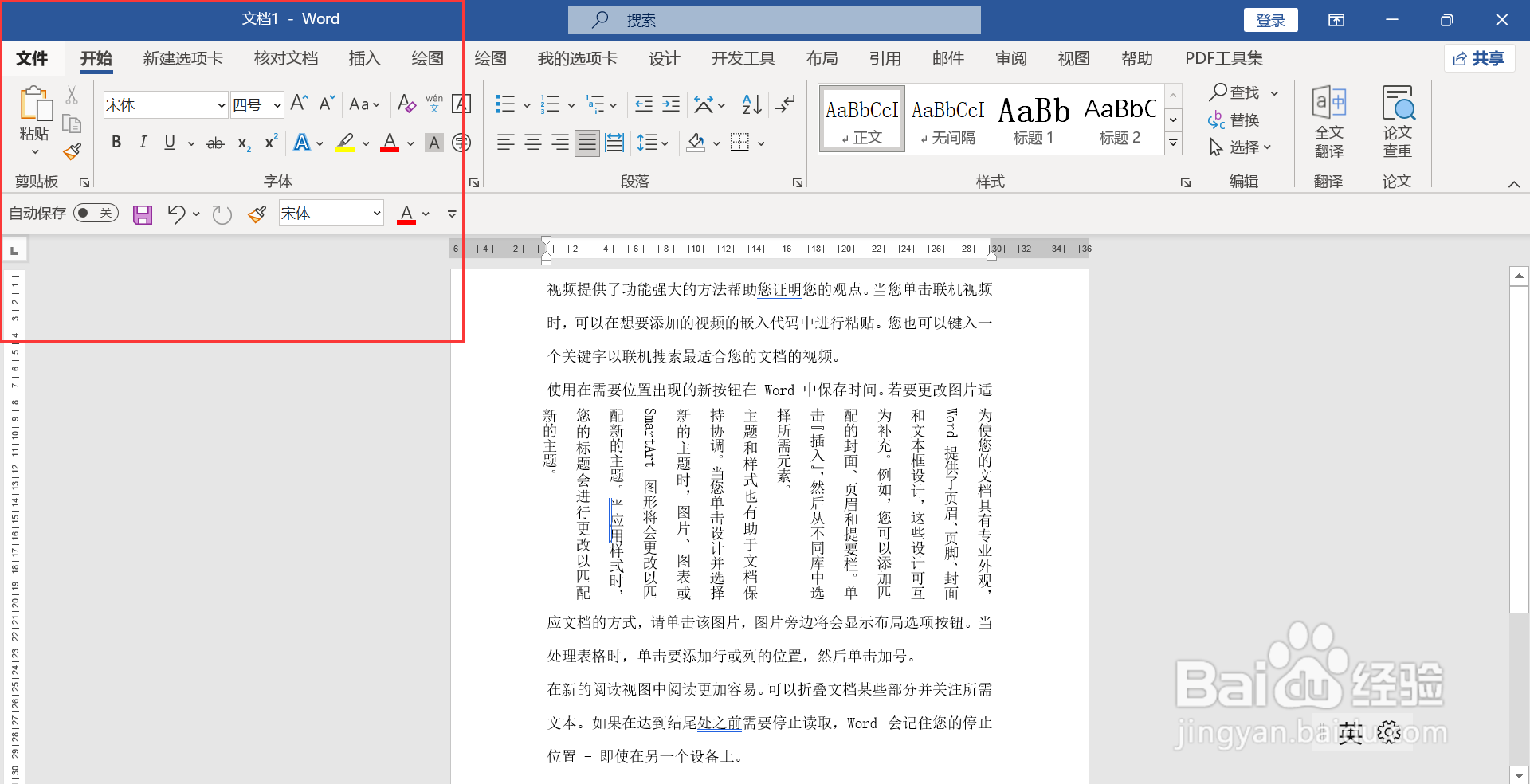Increase font size with the larger A
This screenshot has width=1530, height=784.
(x=299, y=104)
